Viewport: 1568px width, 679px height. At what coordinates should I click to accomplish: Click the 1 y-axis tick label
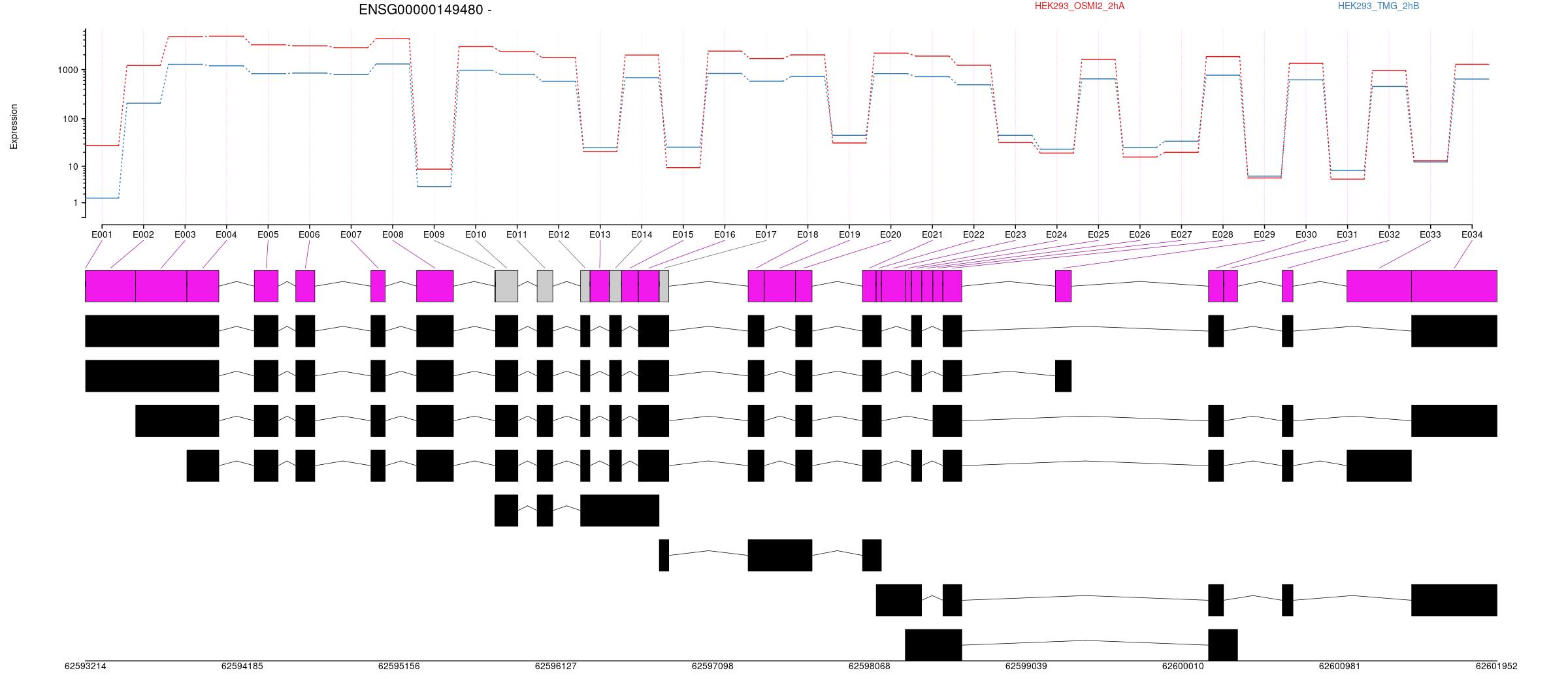pyautogui.click(x=75, y=203)
